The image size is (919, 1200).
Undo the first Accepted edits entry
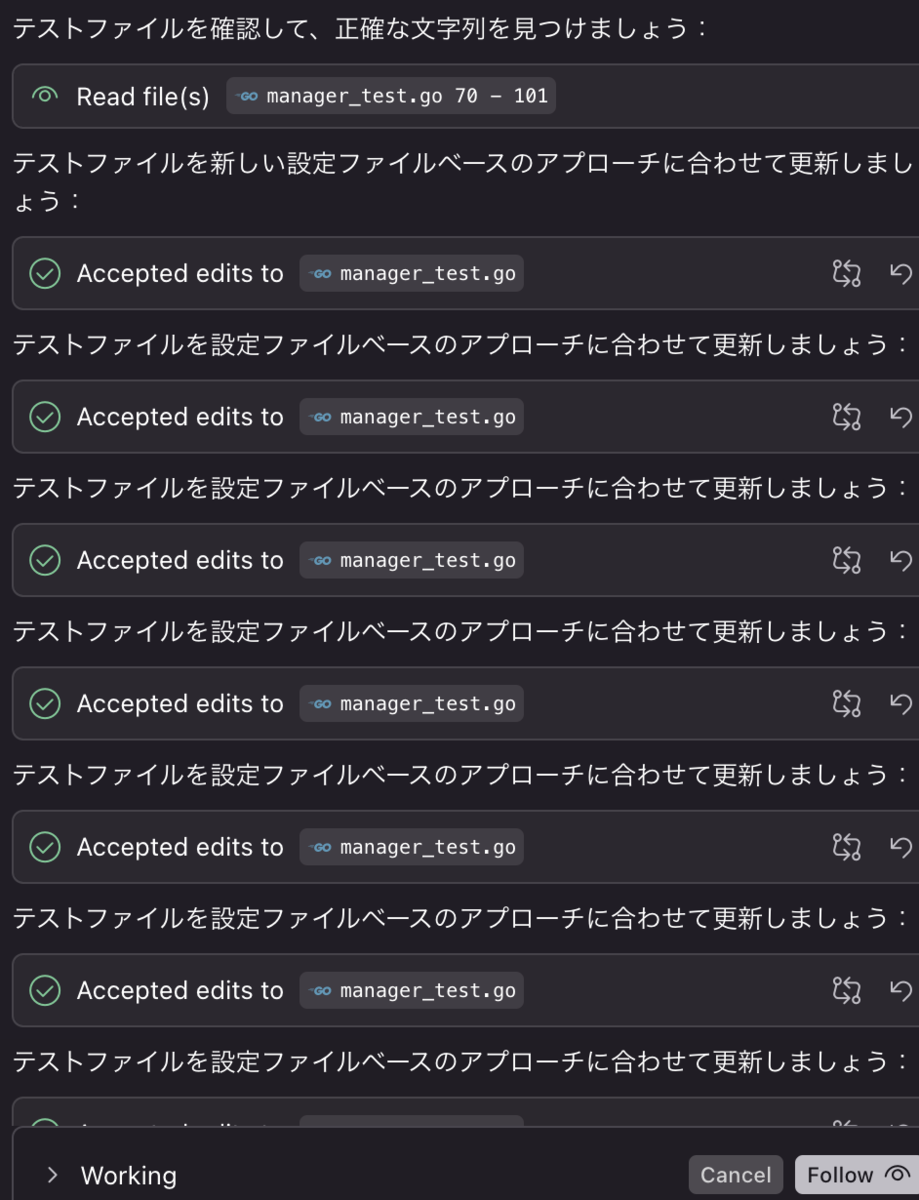point(901,273)
